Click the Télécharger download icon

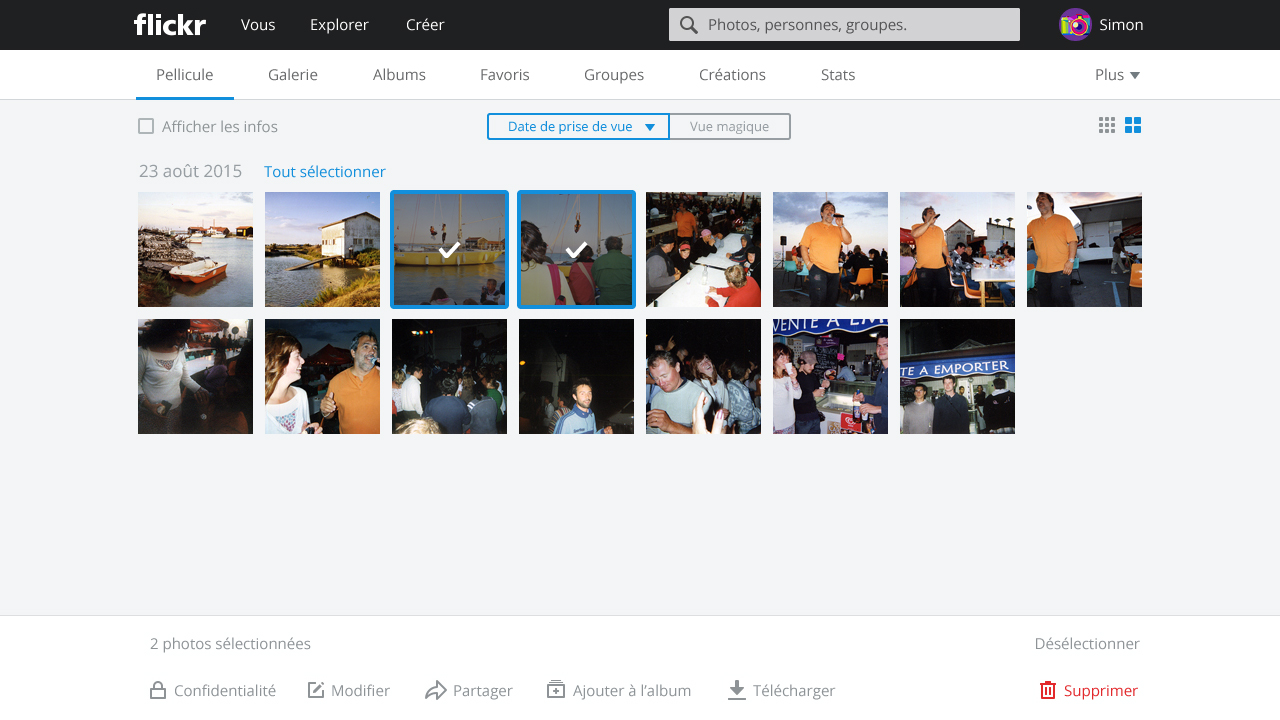tap(737, 690)
